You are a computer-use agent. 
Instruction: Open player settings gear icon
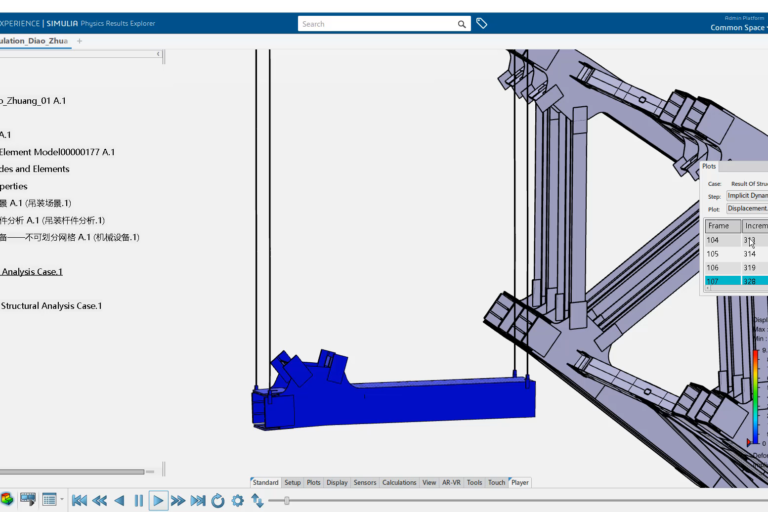click(x=238, y=500)
